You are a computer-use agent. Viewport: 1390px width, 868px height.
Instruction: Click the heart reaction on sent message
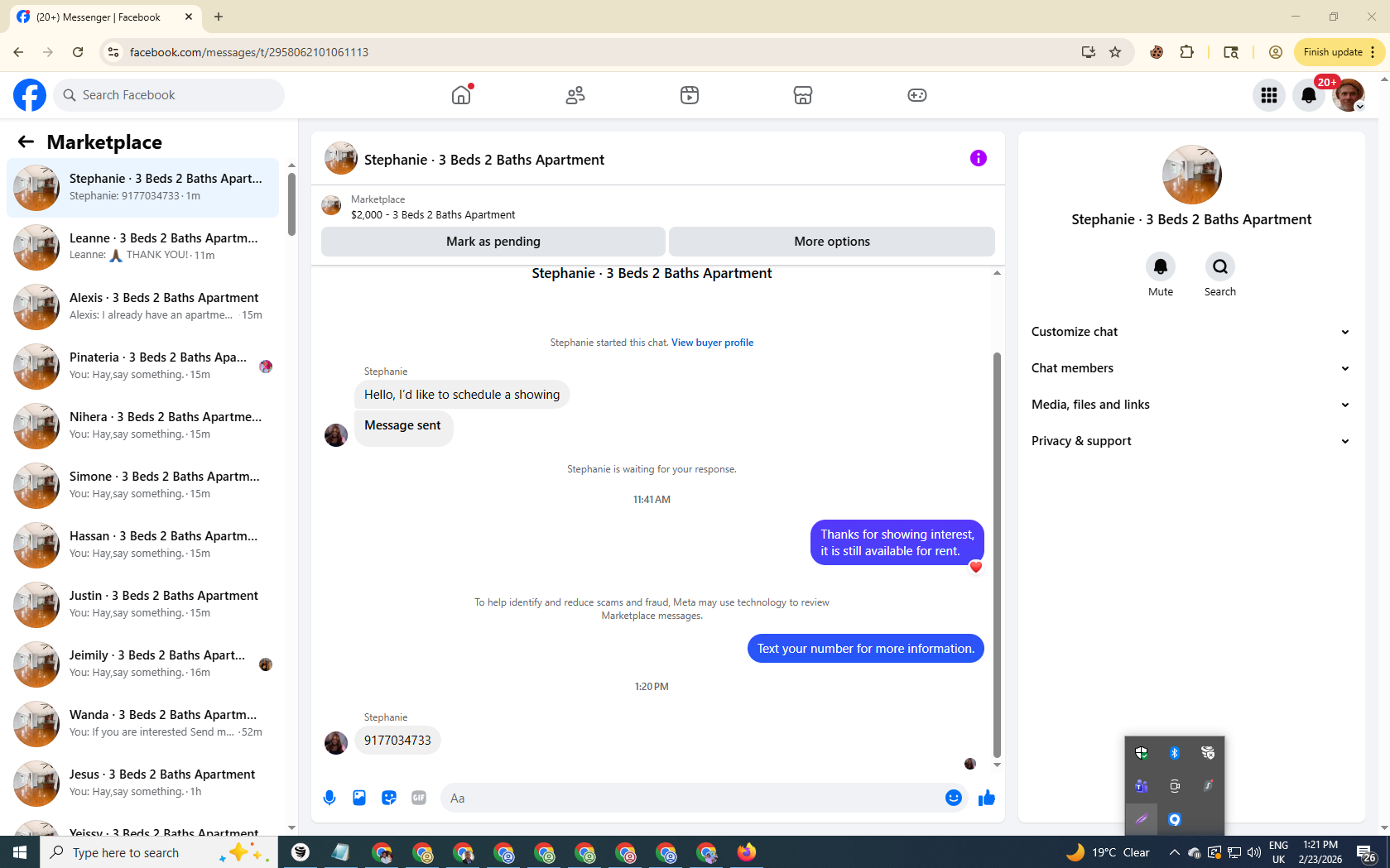point(976,567)
